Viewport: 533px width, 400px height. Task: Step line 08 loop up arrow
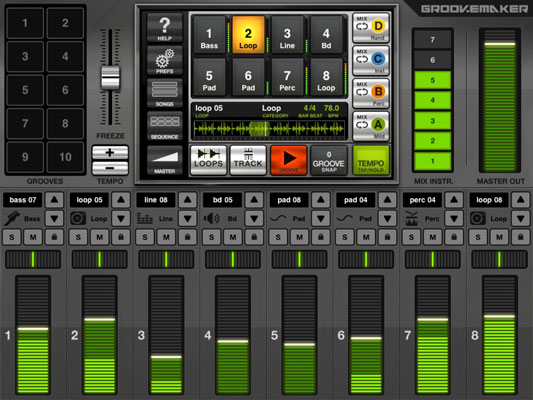pyautogui.click(x=188, y=200)
